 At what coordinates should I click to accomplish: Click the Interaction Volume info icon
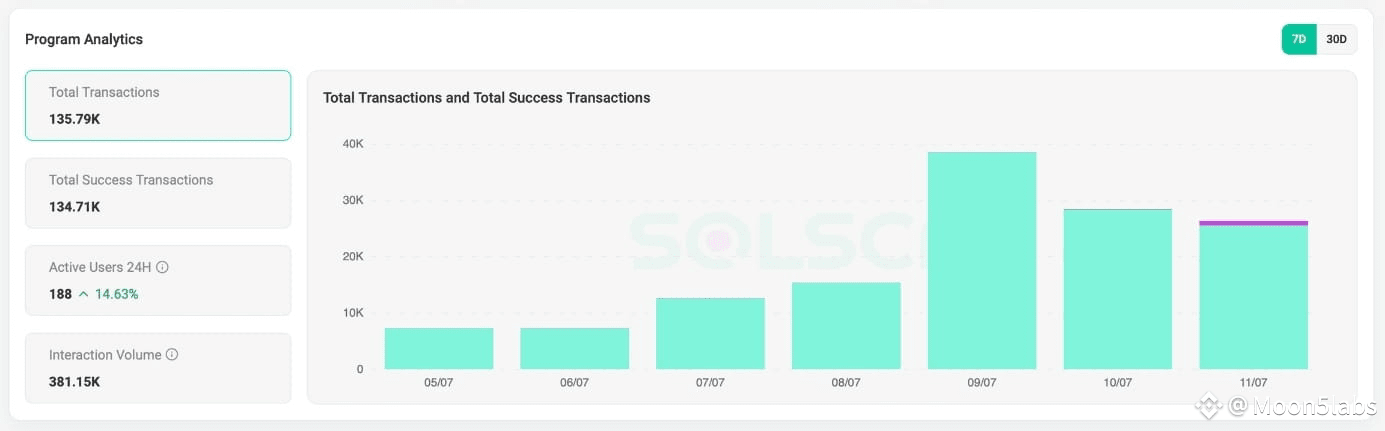[x=172, y=355]
